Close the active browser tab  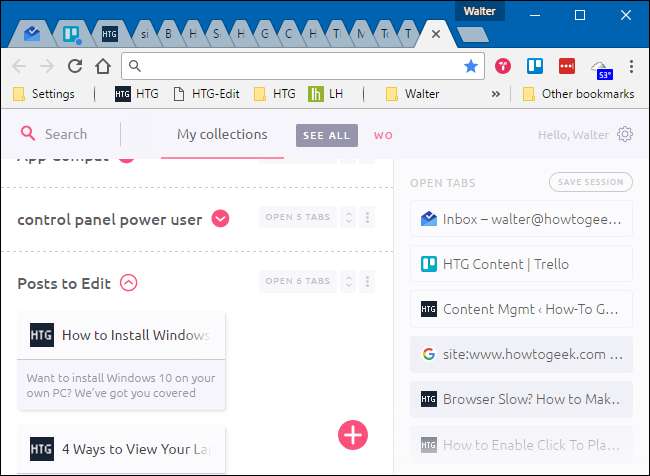tap(436, 34)
